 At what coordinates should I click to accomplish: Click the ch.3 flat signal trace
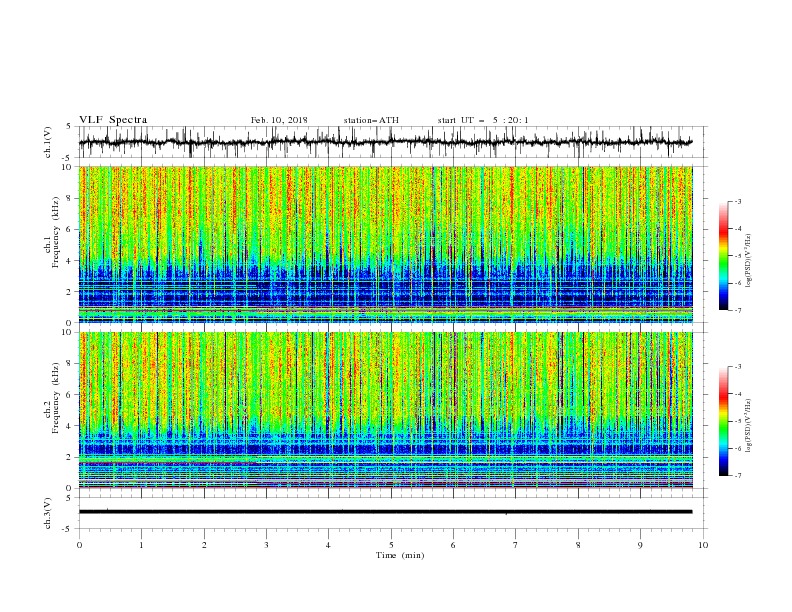385,512
